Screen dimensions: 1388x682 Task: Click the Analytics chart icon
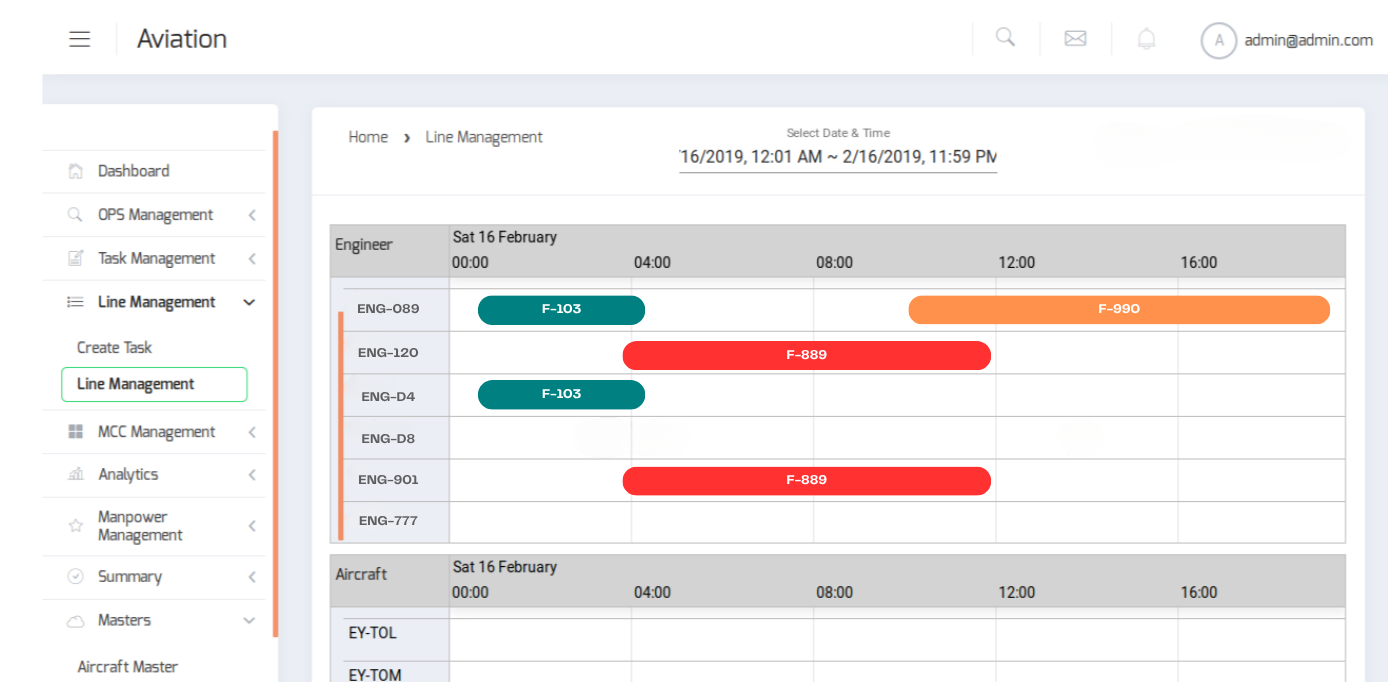pos(75,475)
